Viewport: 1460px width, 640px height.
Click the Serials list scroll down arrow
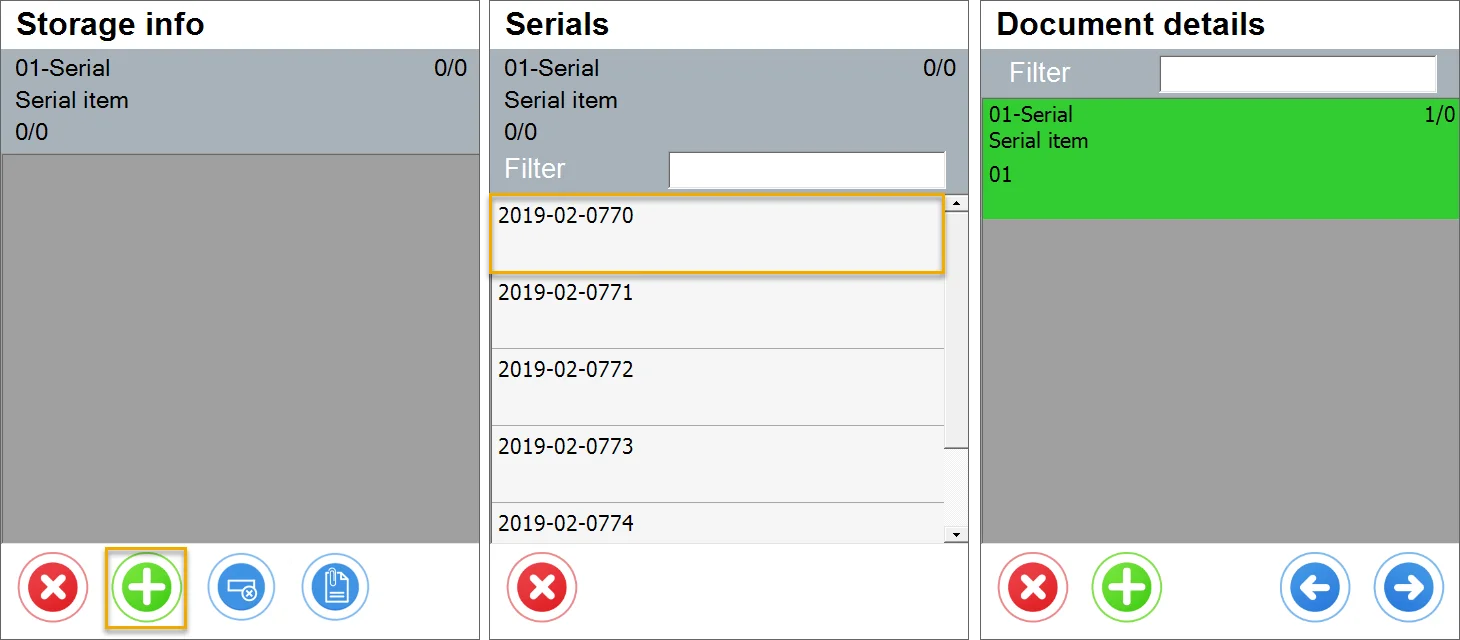pyautogui.click(x=957, y=535)
